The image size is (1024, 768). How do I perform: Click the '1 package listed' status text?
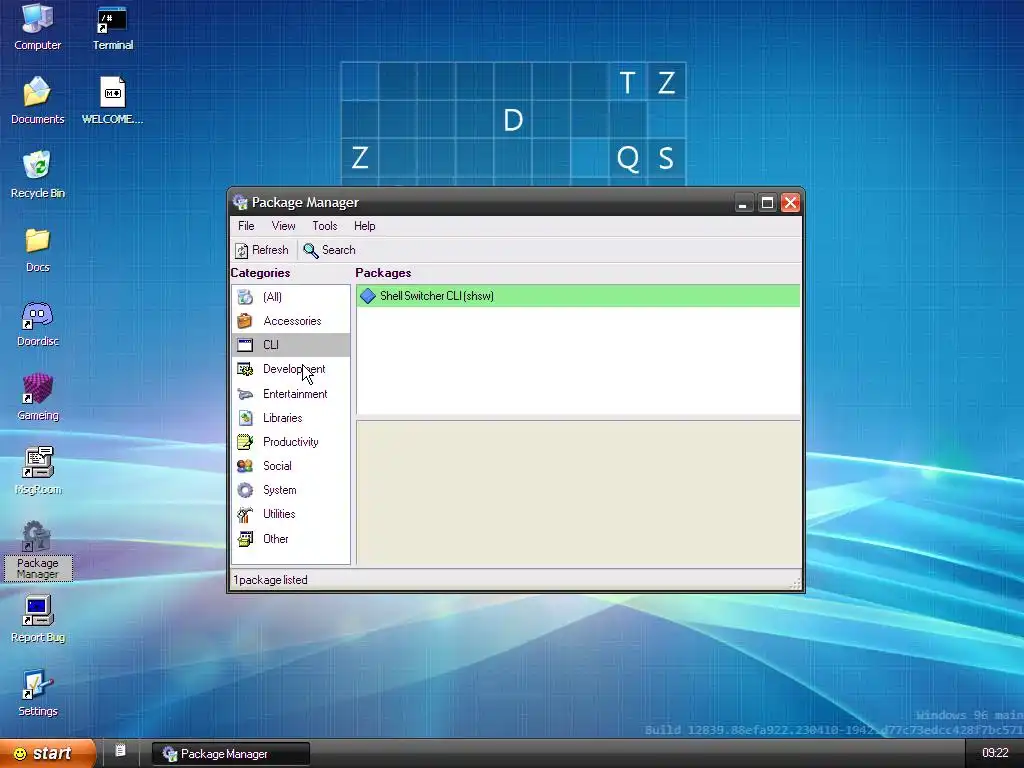click(x=270, y=580)
